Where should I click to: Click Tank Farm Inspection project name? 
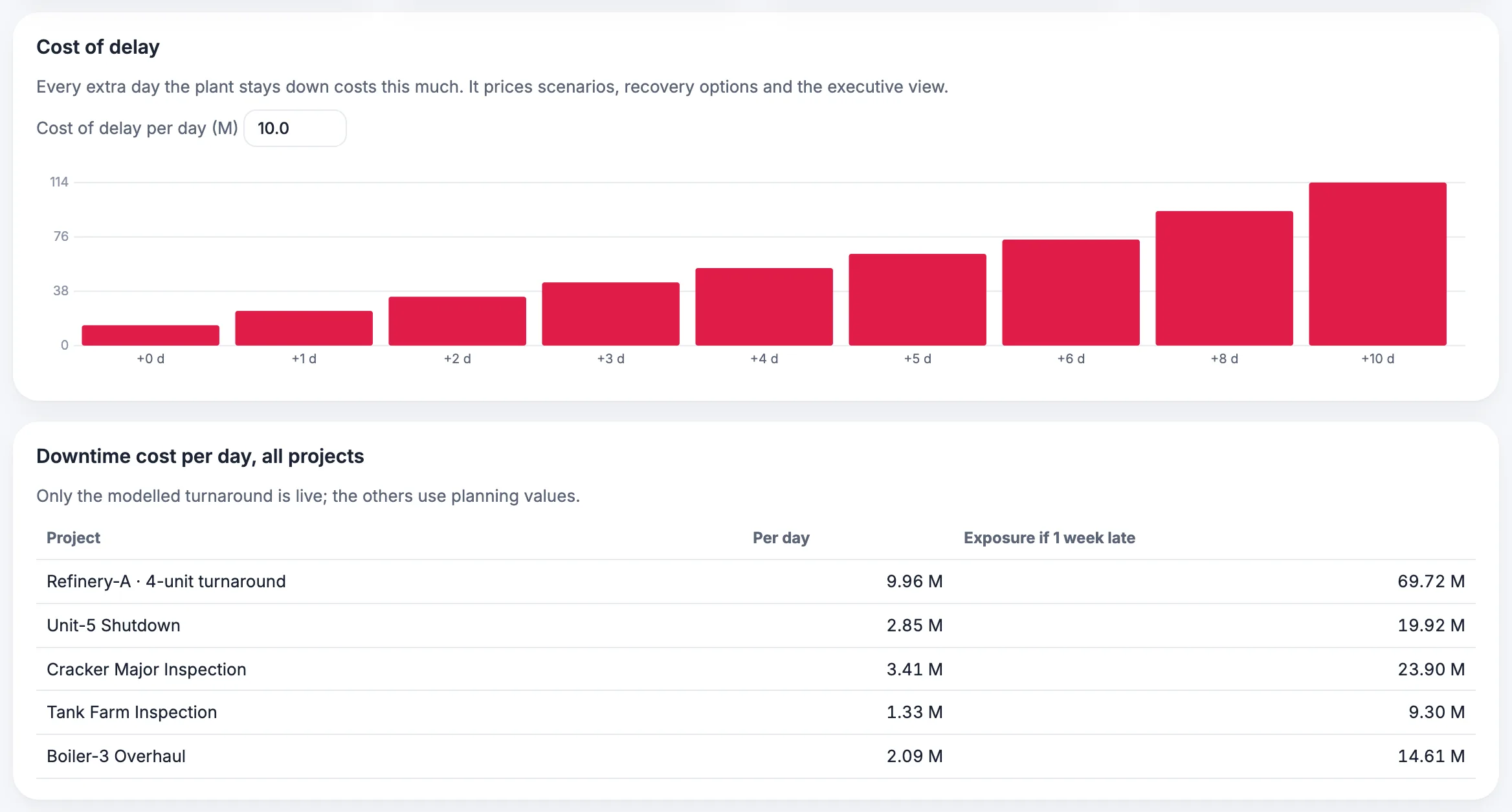point(132,712)
